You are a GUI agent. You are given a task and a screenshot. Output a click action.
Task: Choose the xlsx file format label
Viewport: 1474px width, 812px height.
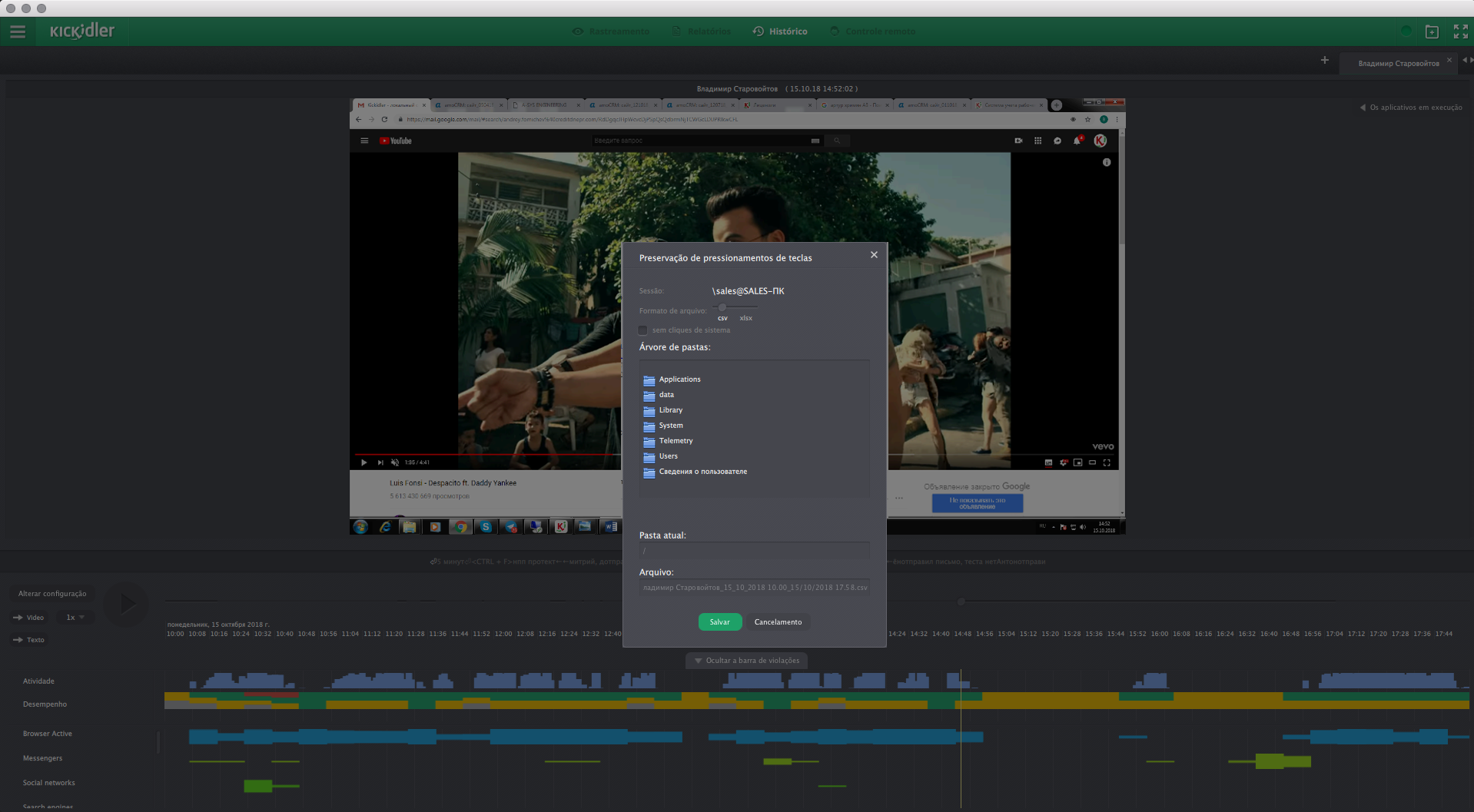746,318
